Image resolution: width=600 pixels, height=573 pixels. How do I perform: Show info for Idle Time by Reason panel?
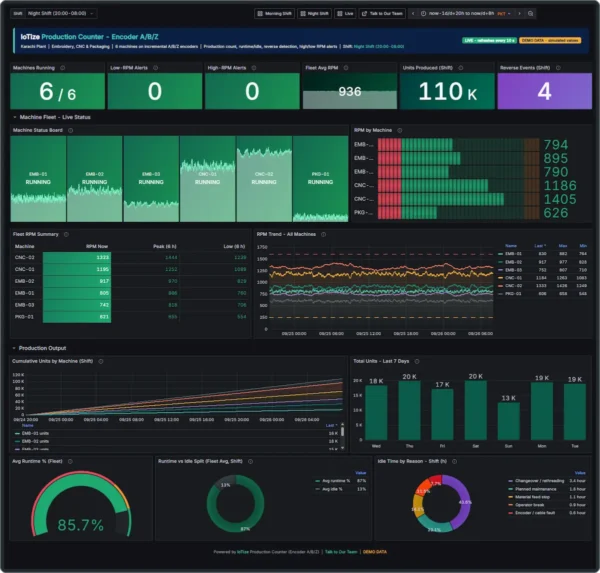[x=455, y=461]
